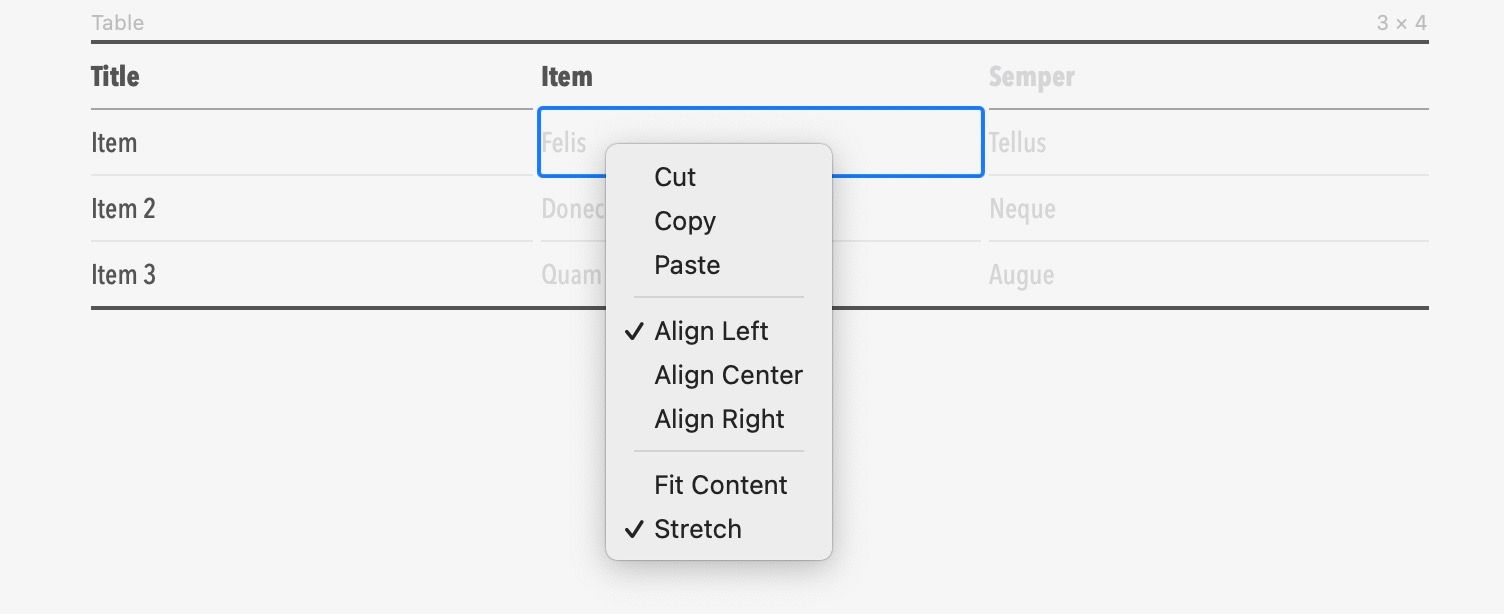Select the Semper column header
The image size is (1504, 614).
pyautogui.click(x=1031, y=77)
